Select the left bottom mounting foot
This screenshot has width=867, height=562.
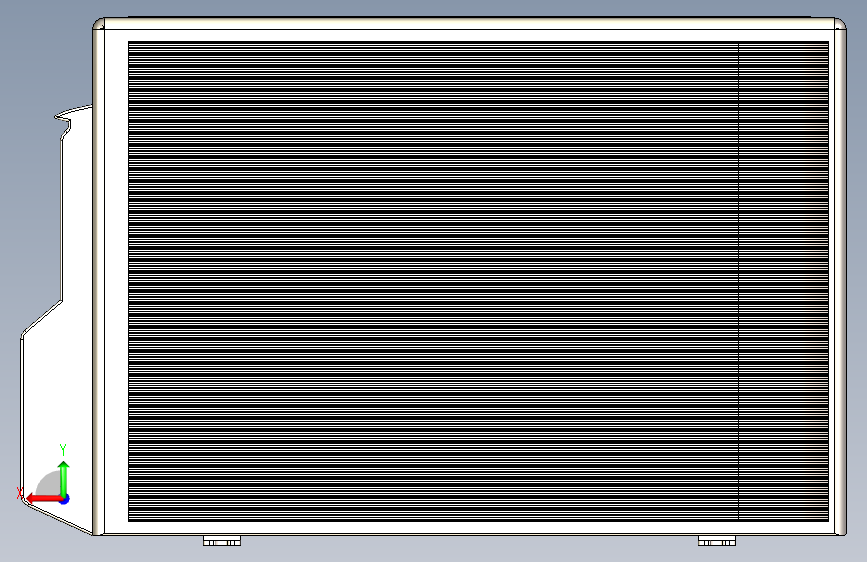222,540
